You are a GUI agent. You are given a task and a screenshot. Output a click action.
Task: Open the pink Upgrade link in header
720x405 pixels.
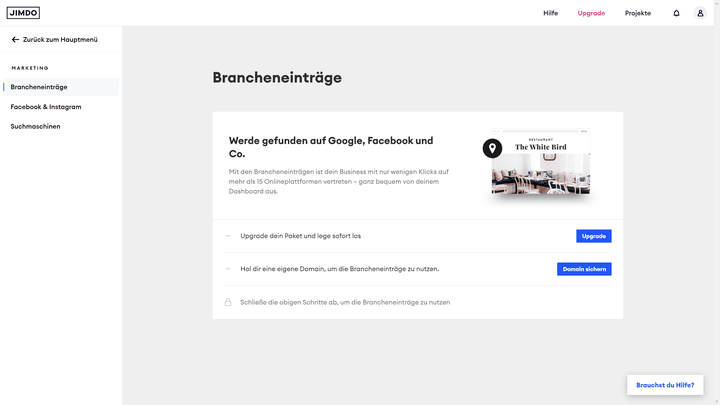591,13
